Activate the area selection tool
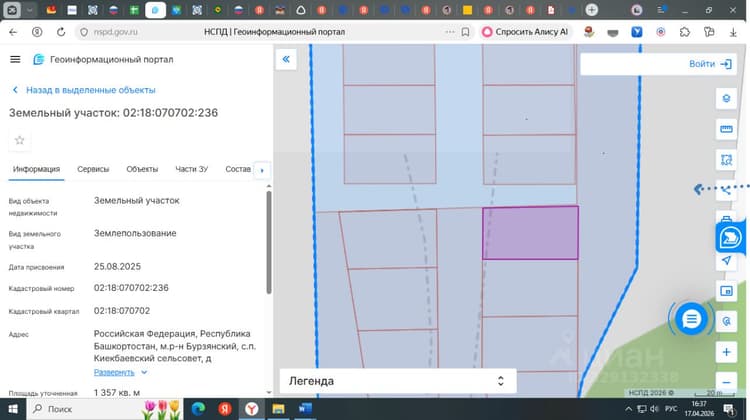This screenshot has width=750, height=420. [x=726, y=160]
